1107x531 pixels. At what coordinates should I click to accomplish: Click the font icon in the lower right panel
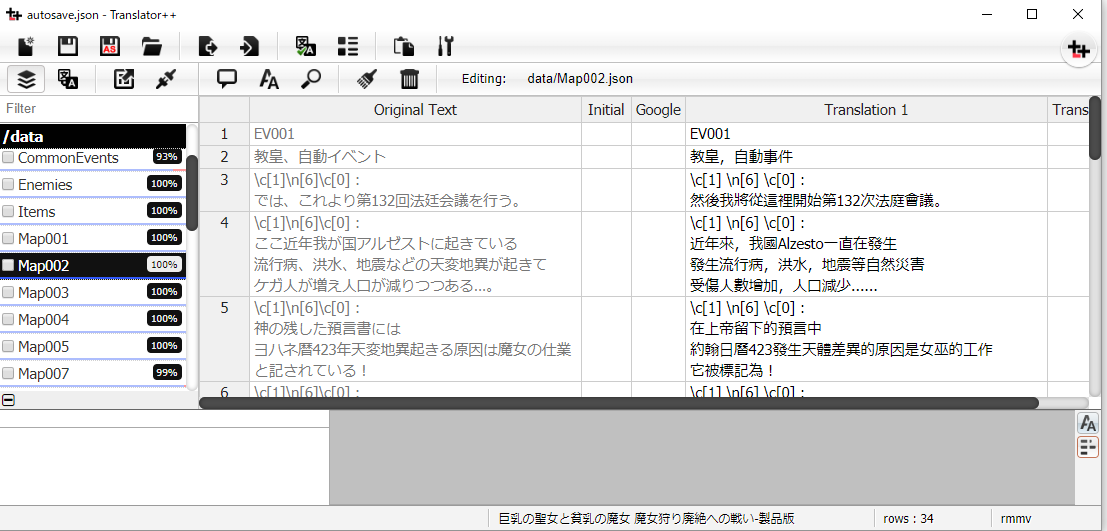point(1088,424)
